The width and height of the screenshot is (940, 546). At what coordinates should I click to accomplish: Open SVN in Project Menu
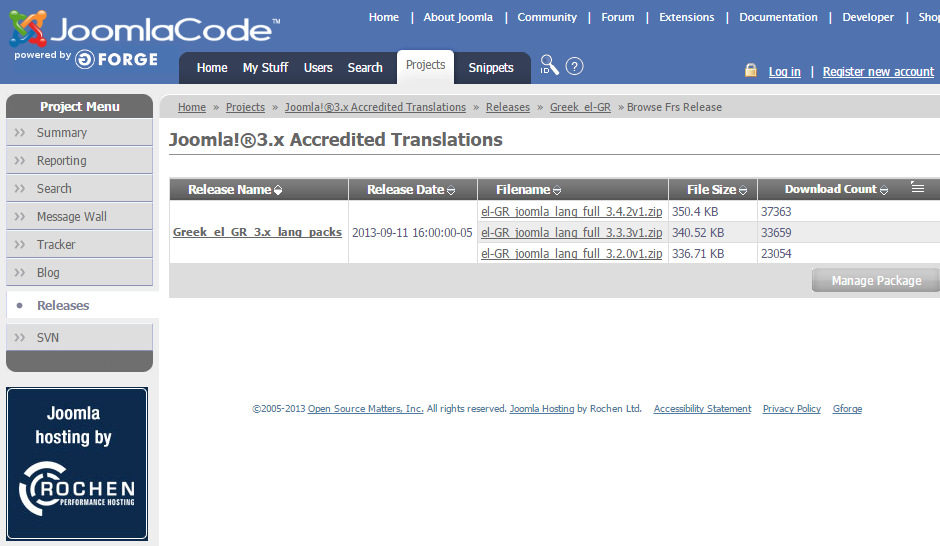coord(79,337)
